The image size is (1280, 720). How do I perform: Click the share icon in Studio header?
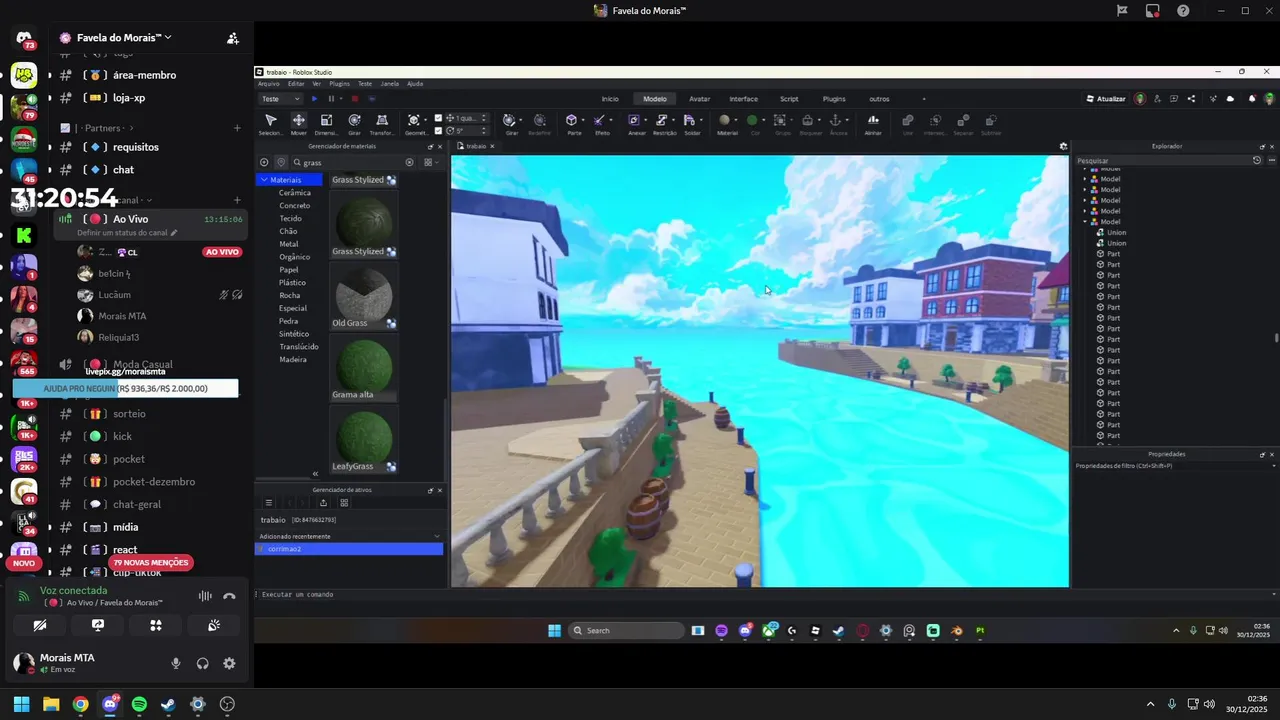point(1191,99)
